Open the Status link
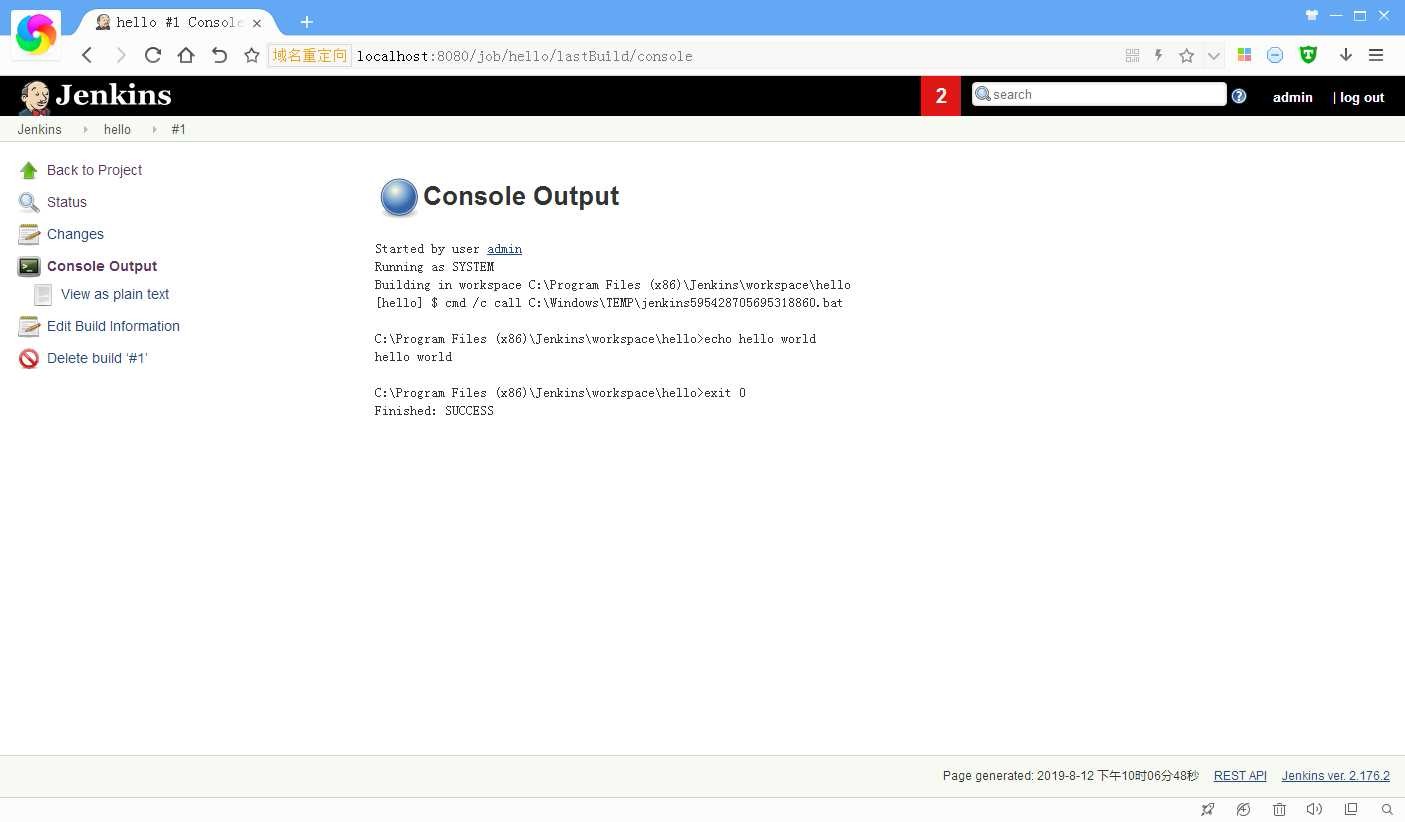1405x822 pixels. [67, 202]
